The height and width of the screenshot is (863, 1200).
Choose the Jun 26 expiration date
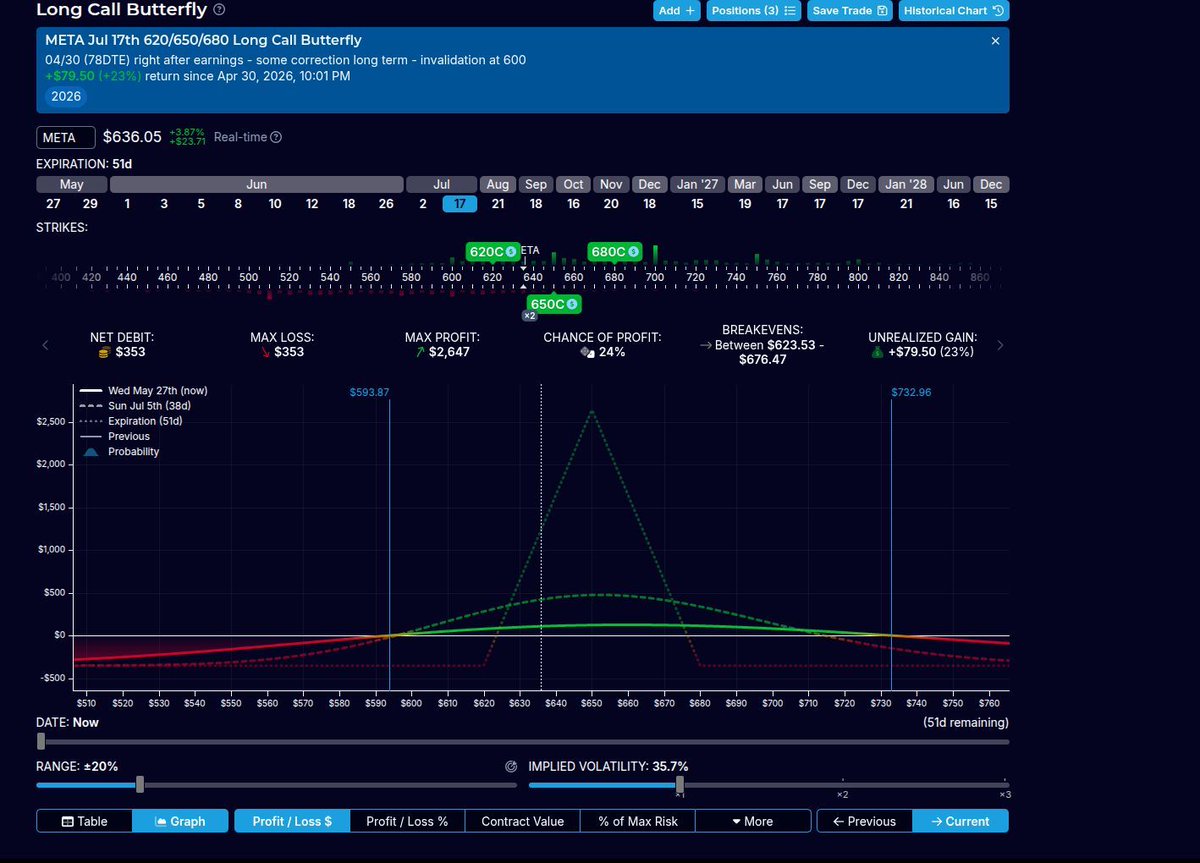coord(386,204)
